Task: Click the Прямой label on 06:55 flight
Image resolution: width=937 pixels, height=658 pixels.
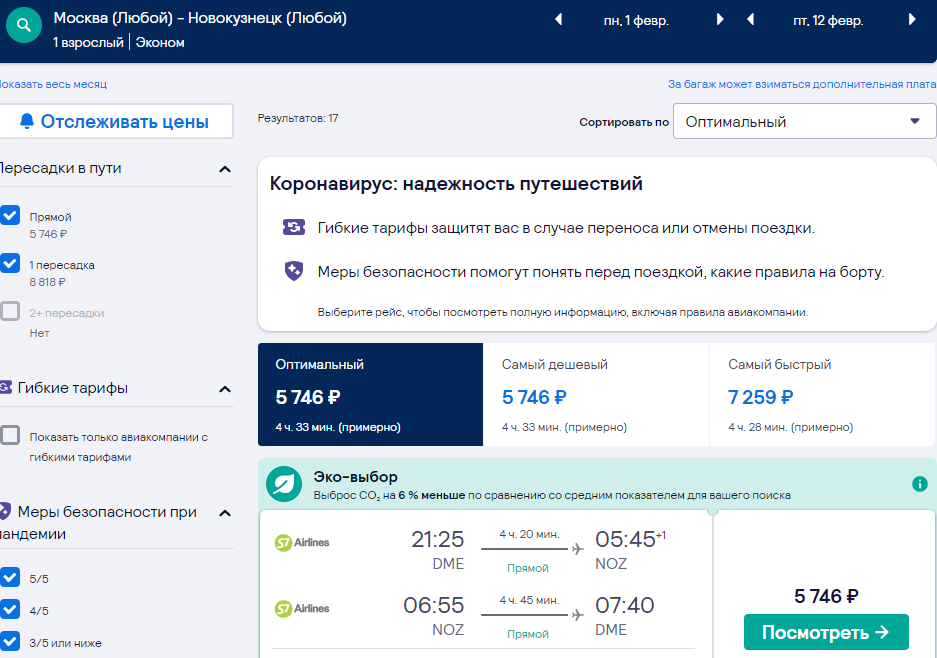Action: 527,633
